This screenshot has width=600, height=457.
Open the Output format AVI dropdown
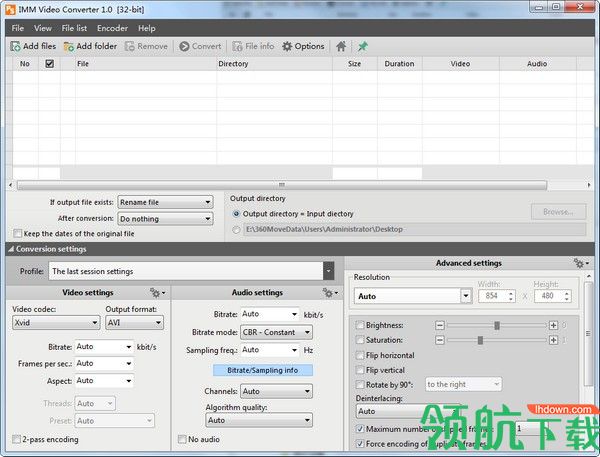pyautogui.click(x=134, y=323)
